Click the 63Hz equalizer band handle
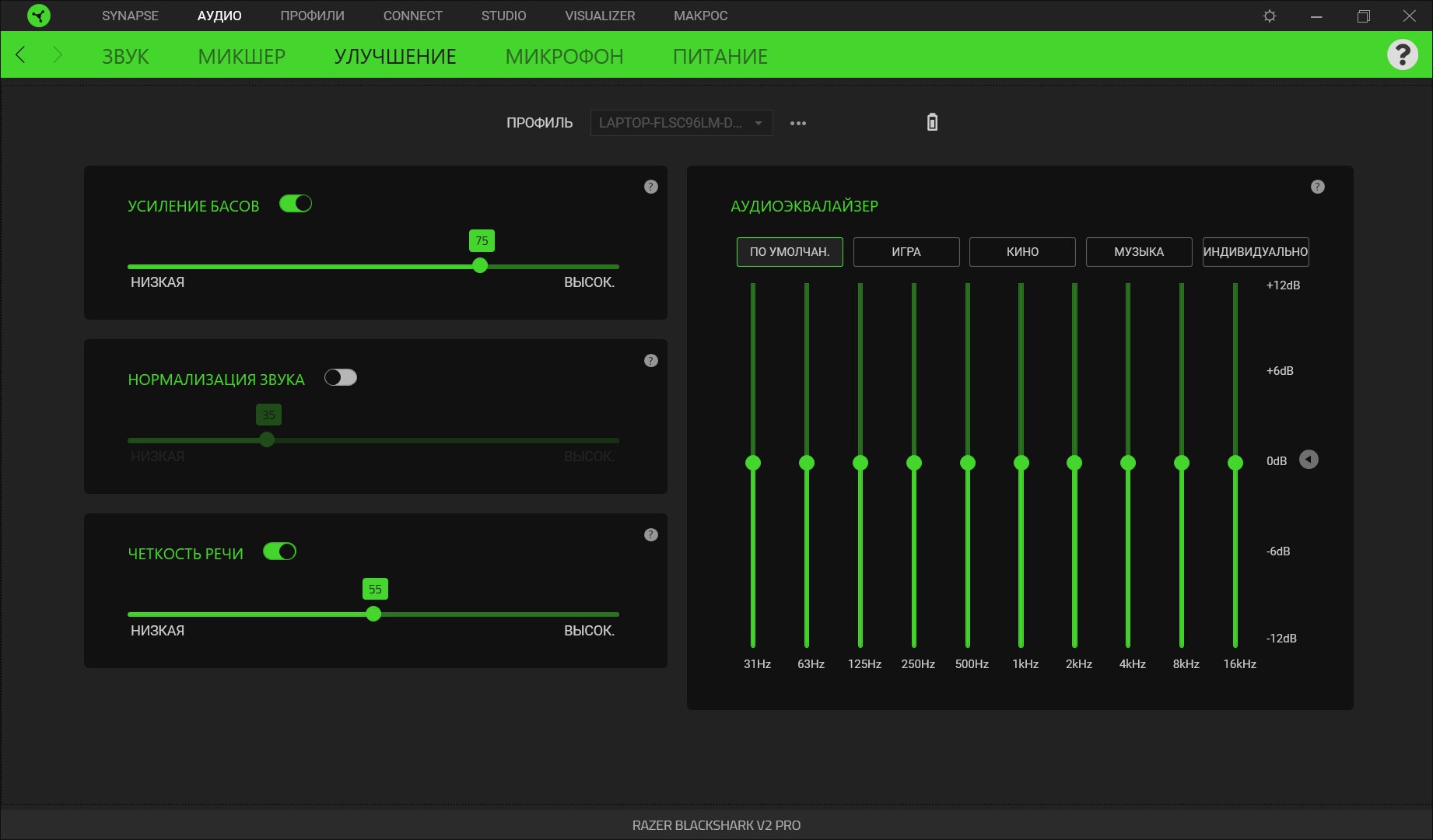Image resolution: width=1433 pixels, height=840 pixels. coord(807,463)
